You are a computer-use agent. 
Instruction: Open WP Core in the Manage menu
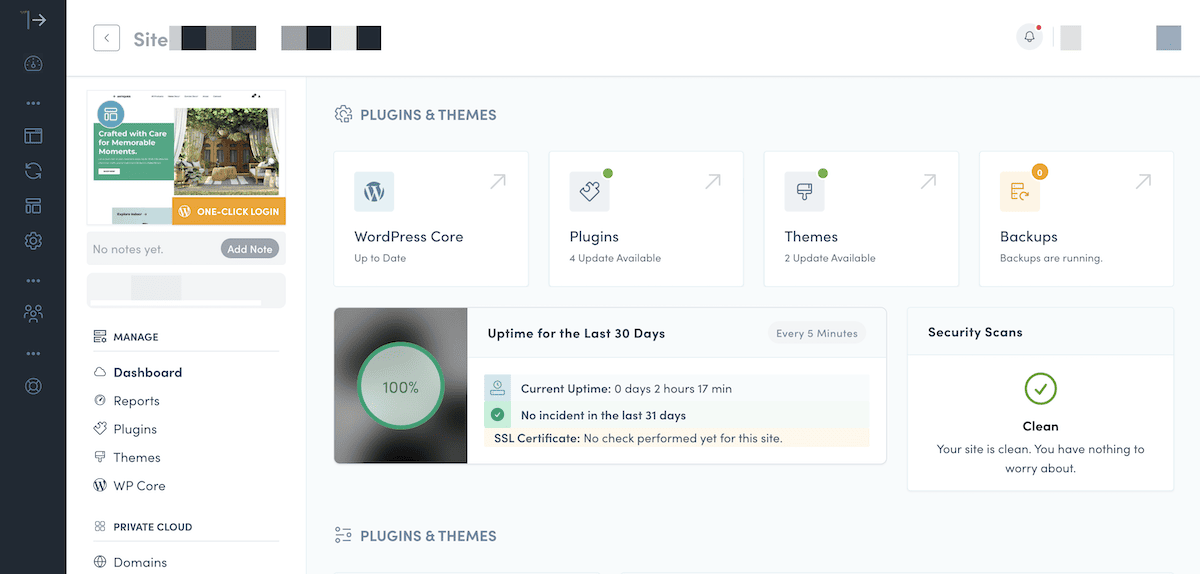pyautogui.click(x=139, y=485)
